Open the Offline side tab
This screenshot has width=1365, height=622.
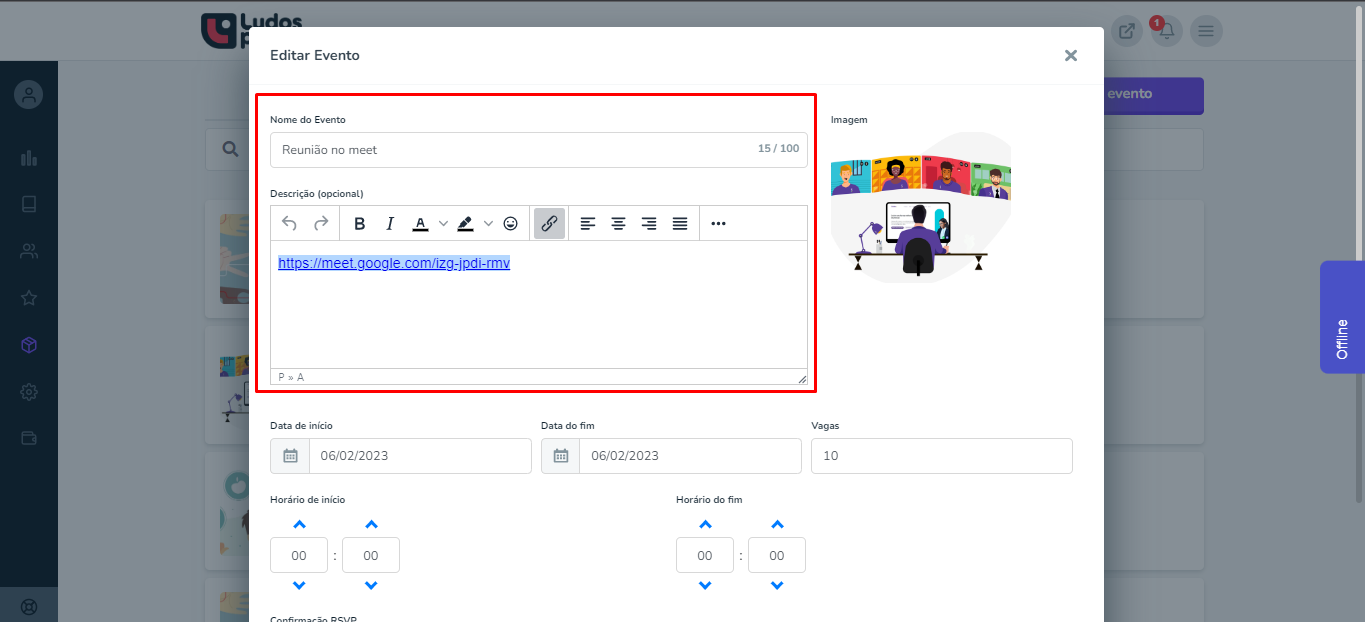[1342, 317]
